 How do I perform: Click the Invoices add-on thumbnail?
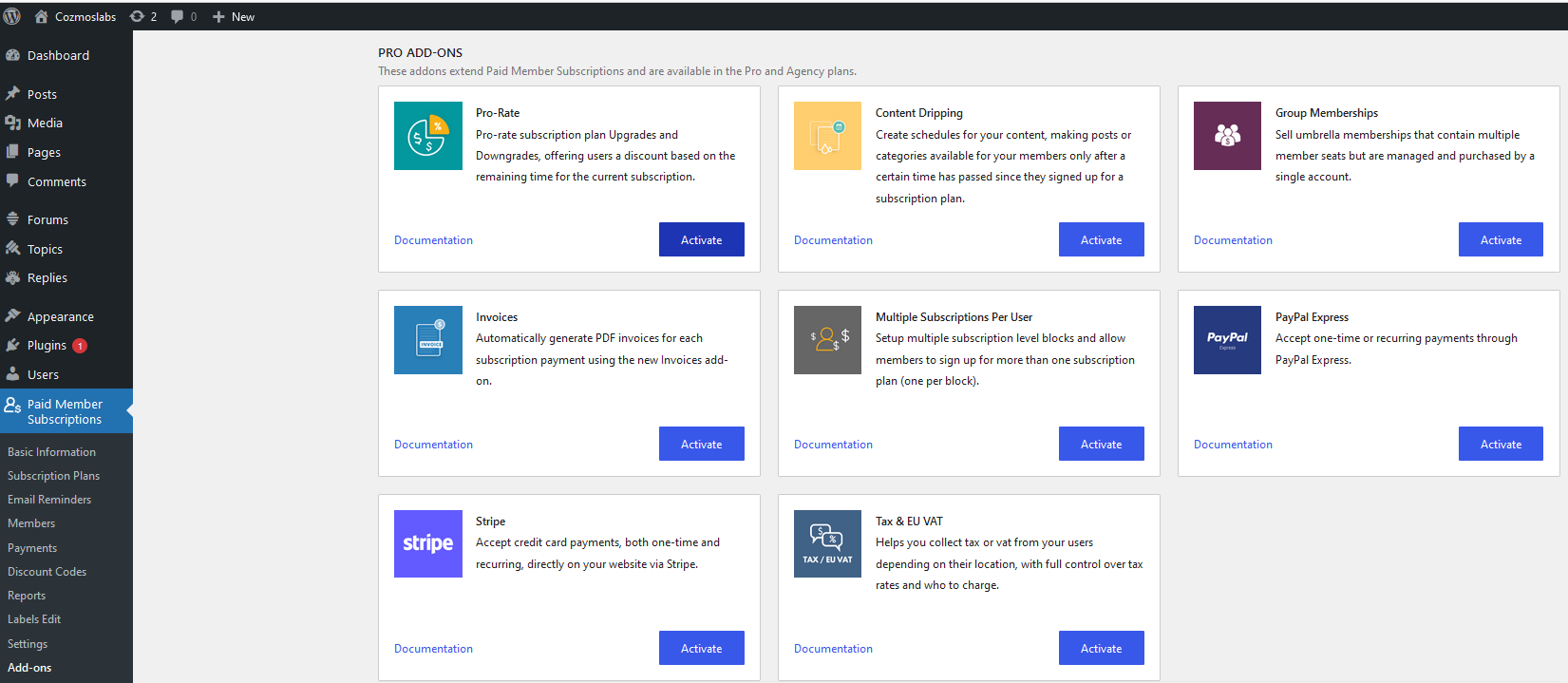pyautogui.click(x=428, y=340)
